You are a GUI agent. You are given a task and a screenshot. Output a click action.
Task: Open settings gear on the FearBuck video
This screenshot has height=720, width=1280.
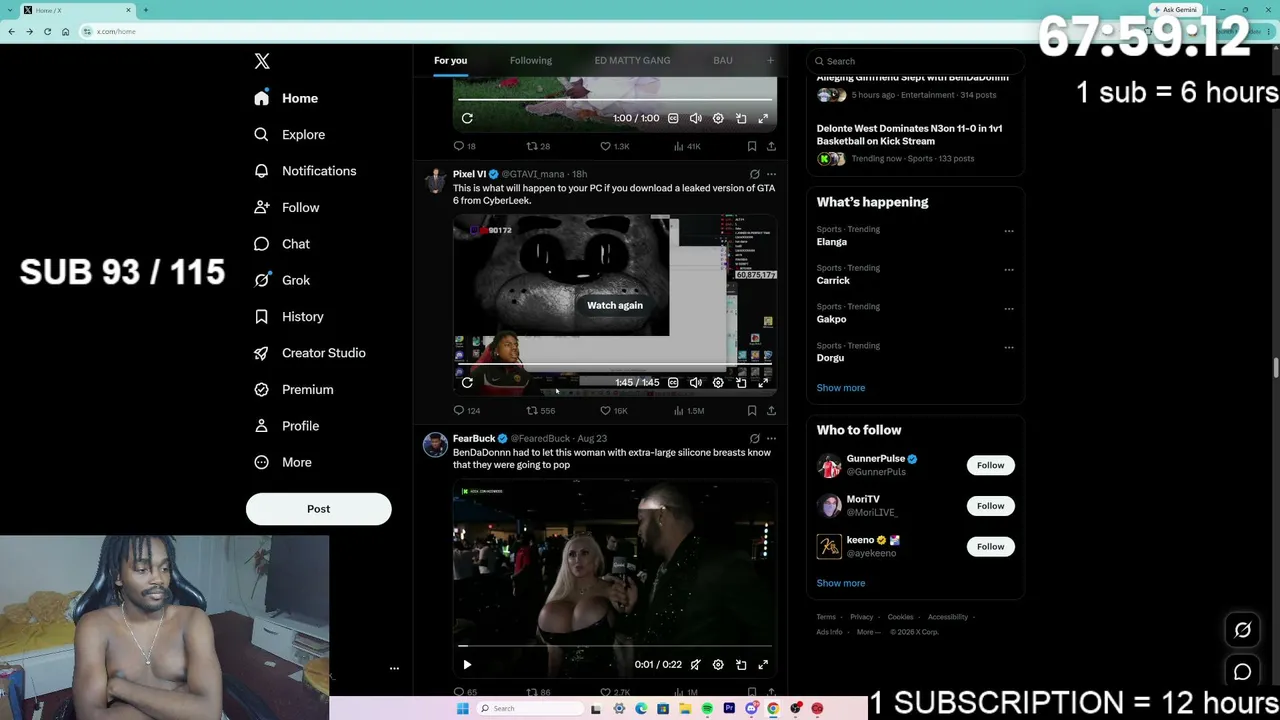(x=718, y=665)
